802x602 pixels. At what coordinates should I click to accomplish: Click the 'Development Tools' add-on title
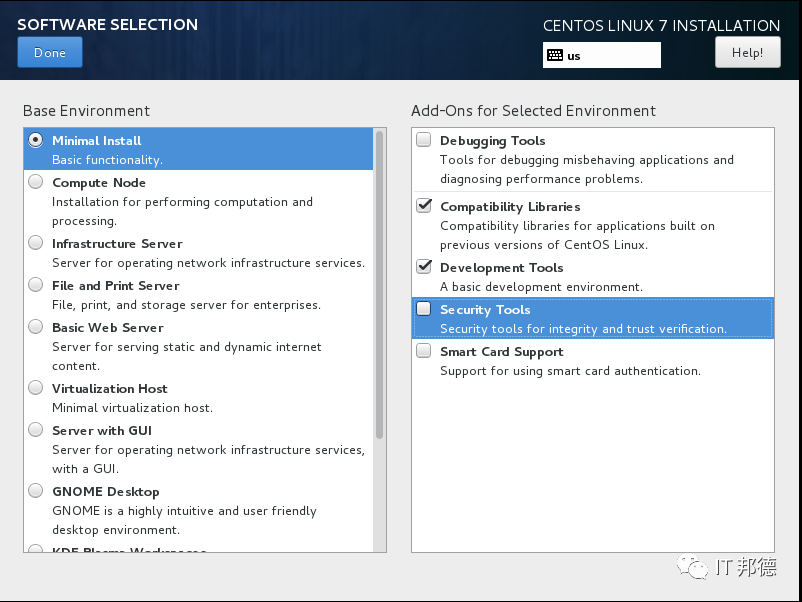(502, 267)
